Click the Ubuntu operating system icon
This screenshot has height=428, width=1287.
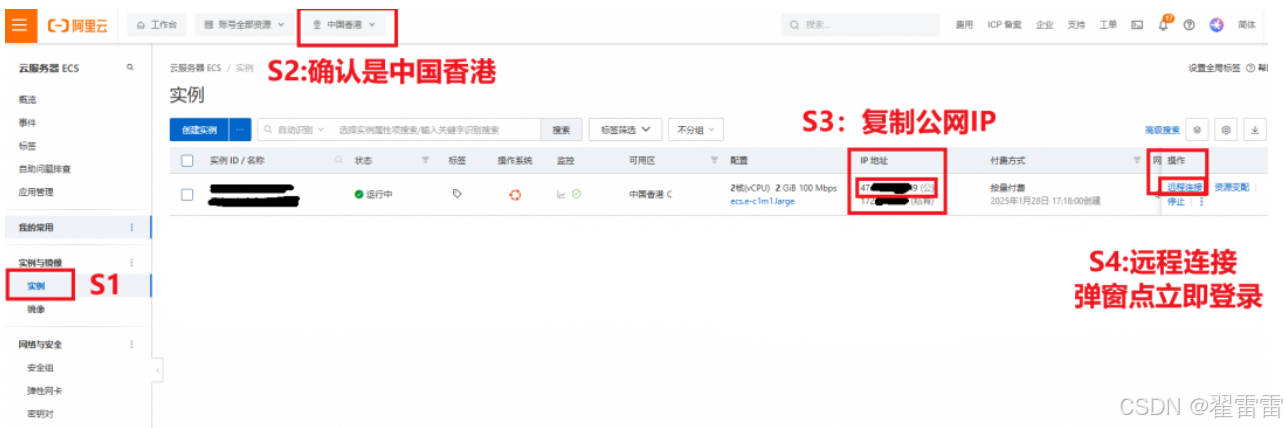click(x=516, y=194)
